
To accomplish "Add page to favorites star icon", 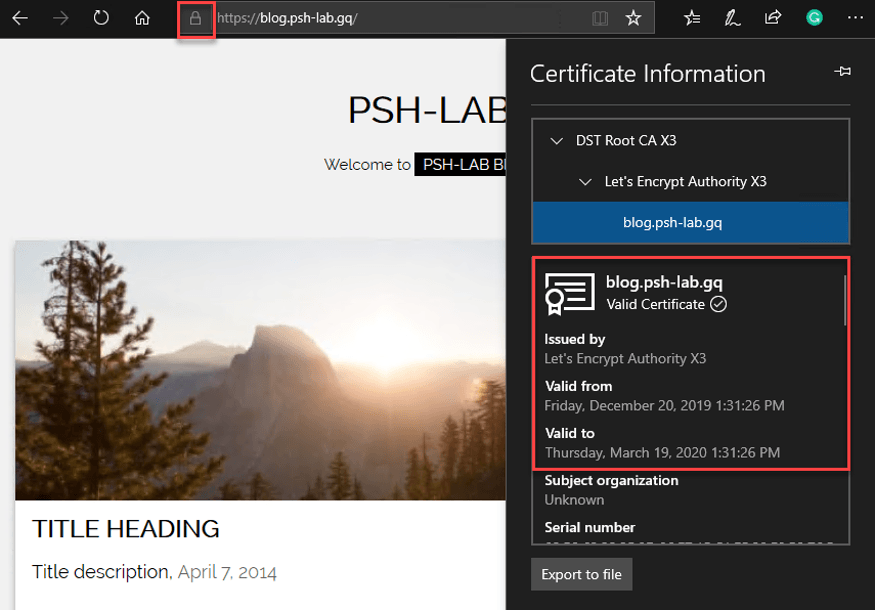I will click(x=633, y=18).
